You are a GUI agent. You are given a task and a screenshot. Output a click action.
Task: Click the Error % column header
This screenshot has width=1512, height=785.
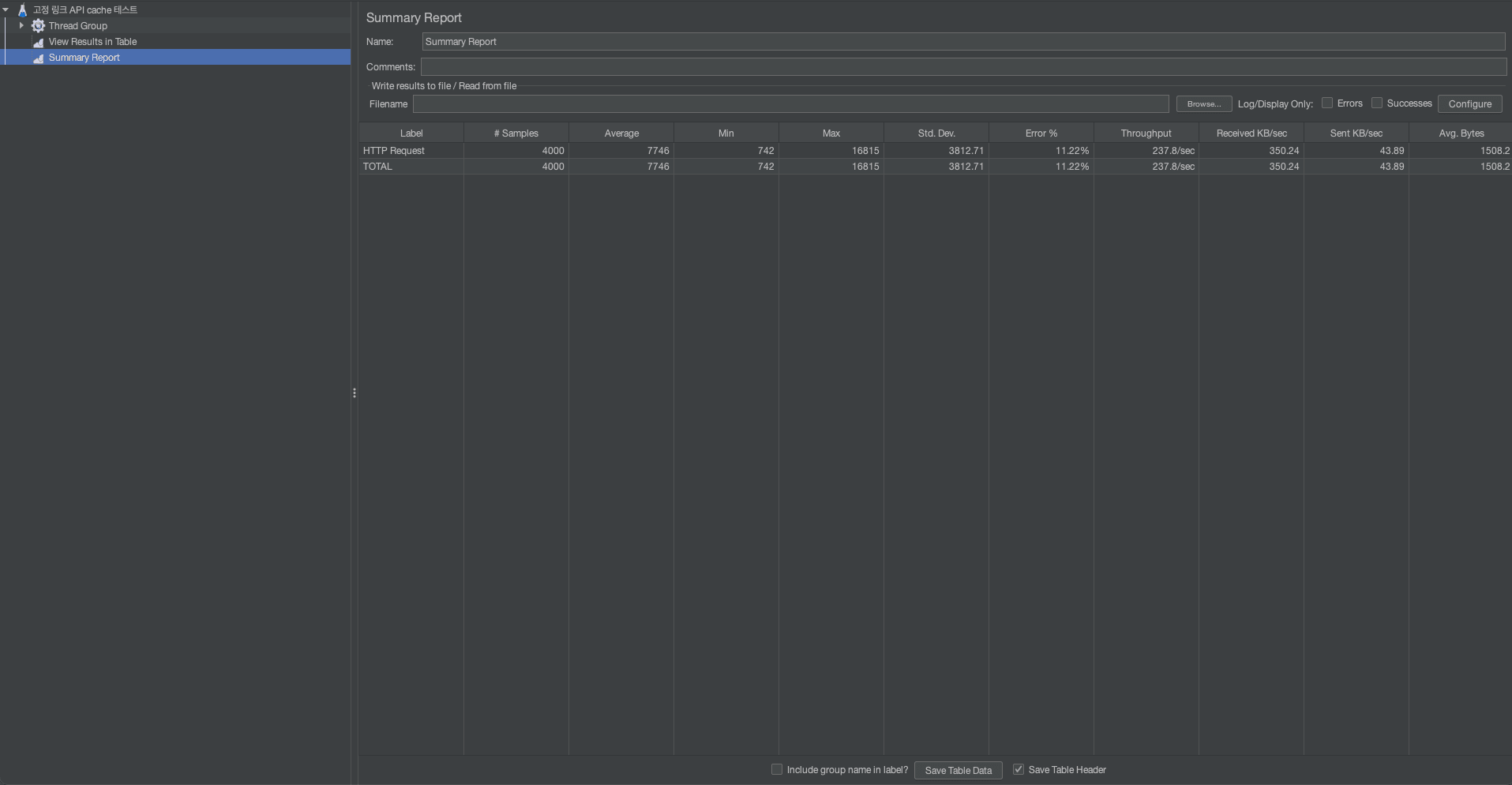coord(1041,132)
